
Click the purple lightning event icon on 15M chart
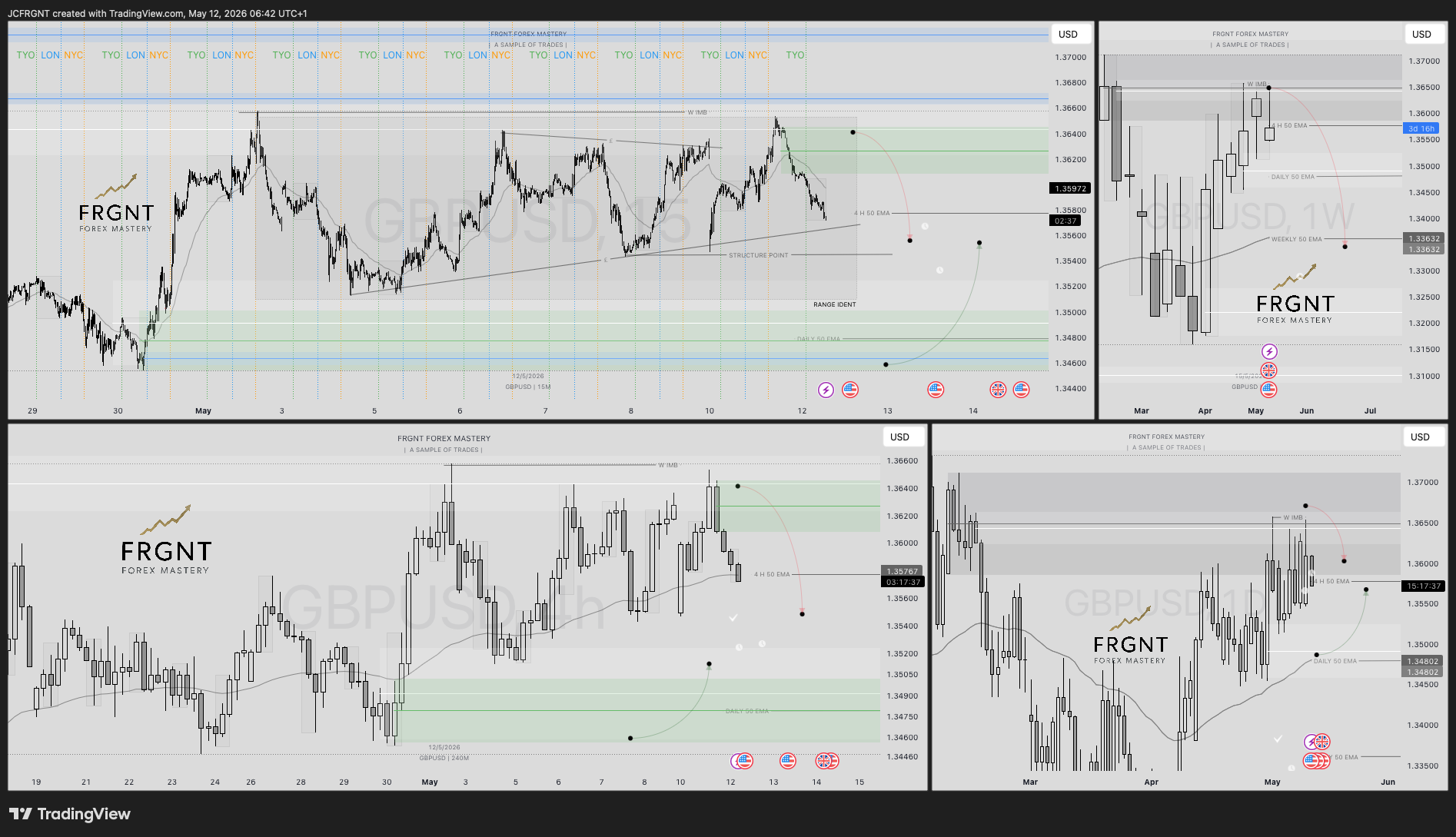pyautogui.click(x=826, y=390)
